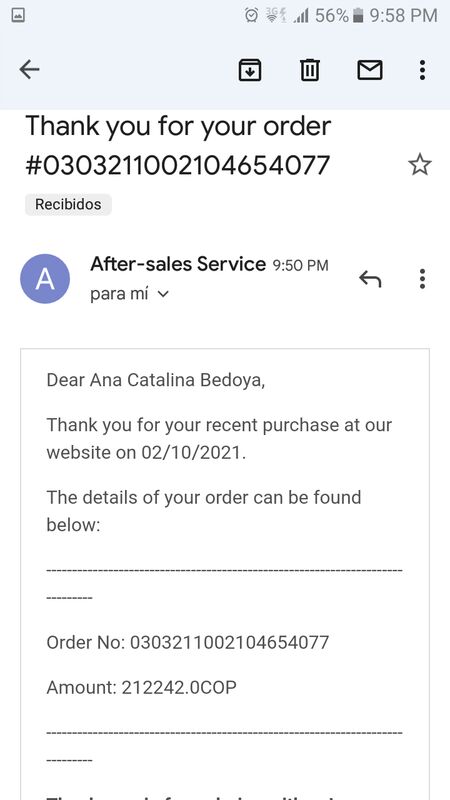The image size is (450, 800).
Task: Select the email subject heading
Action: pos(178,145)
